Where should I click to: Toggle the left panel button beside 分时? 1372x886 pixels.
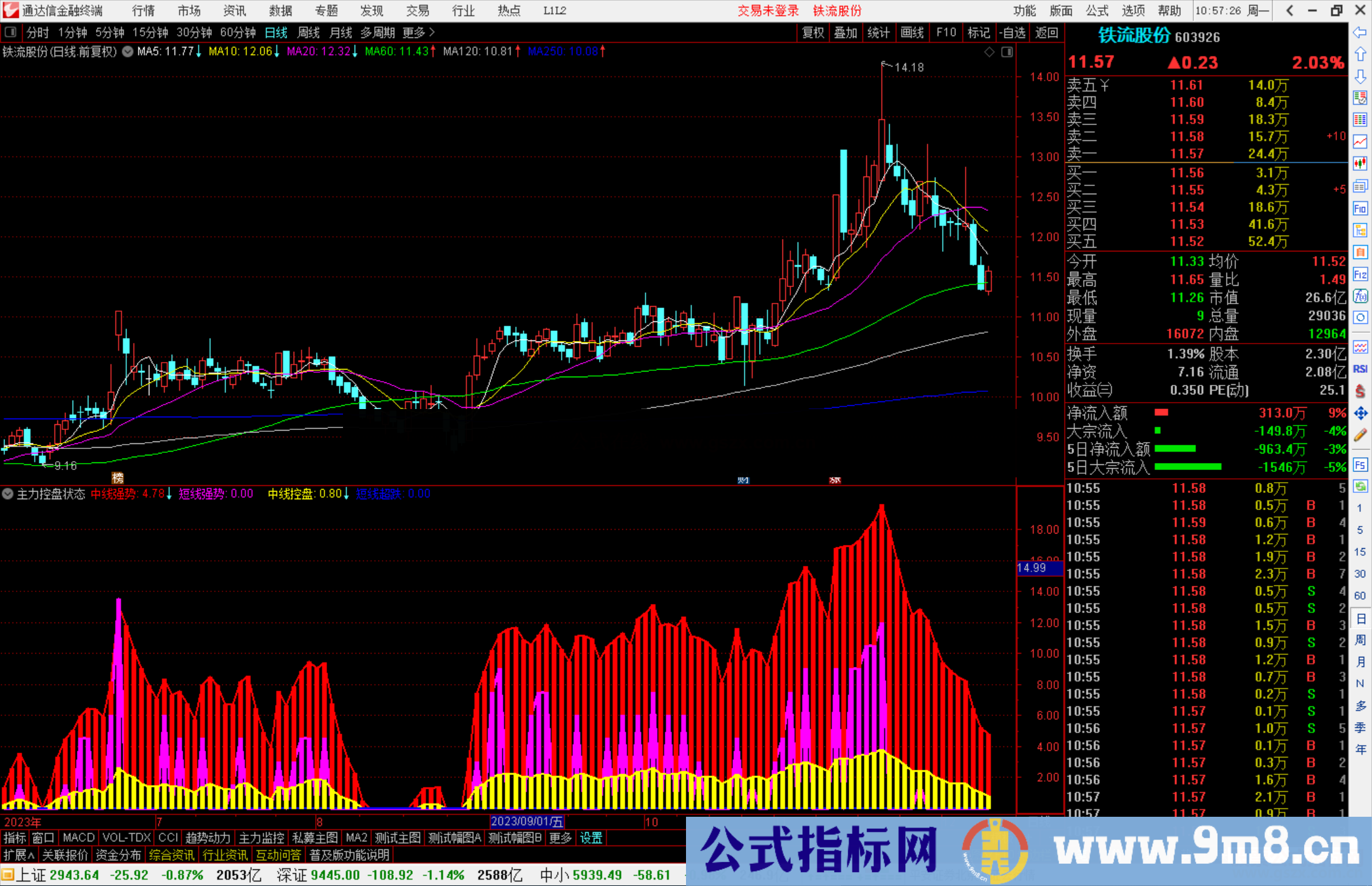click(x=10, y=32)
